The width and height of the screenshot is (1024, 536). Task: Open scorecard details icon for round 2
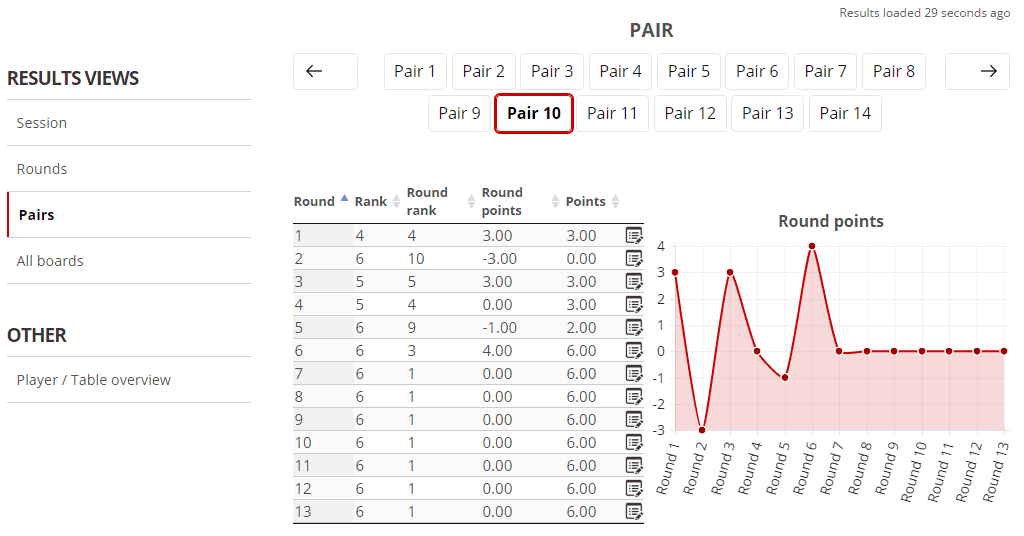tap(634, 259)
